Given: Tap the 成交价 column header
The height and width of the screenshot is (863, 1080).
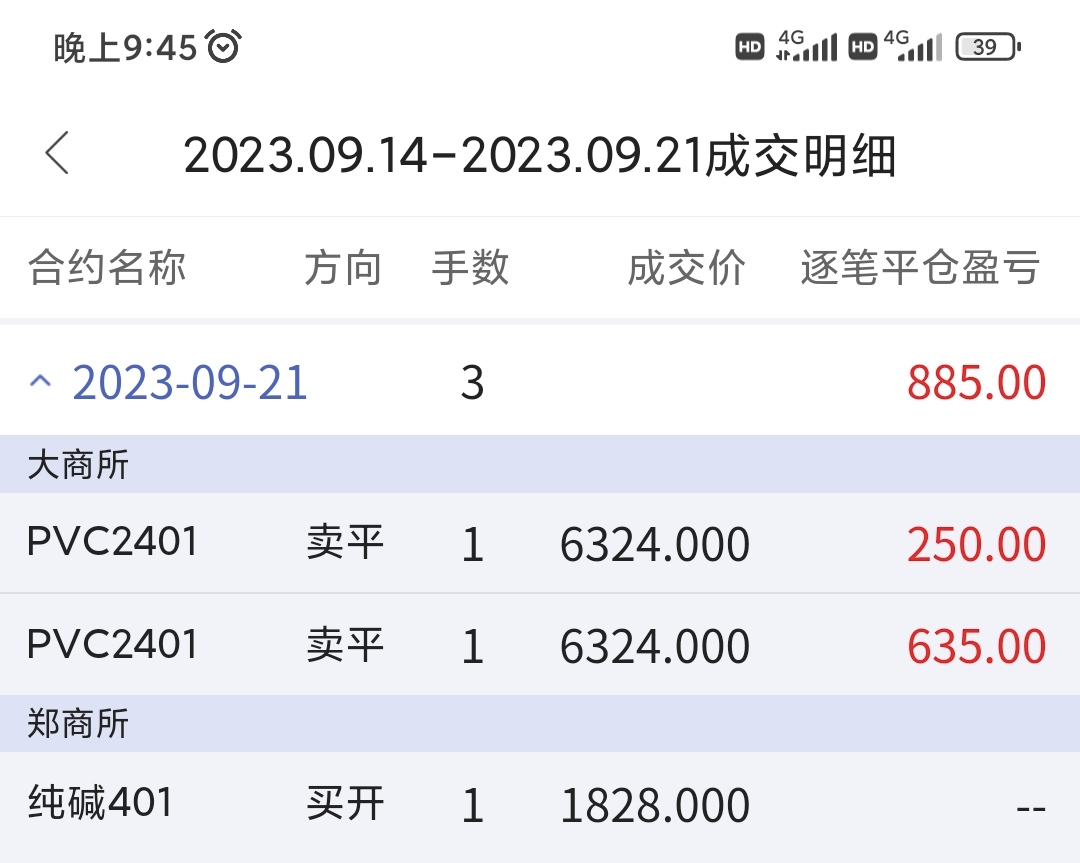Looking at the screenshot, I should pyautogui.click(x=686, y=268).
